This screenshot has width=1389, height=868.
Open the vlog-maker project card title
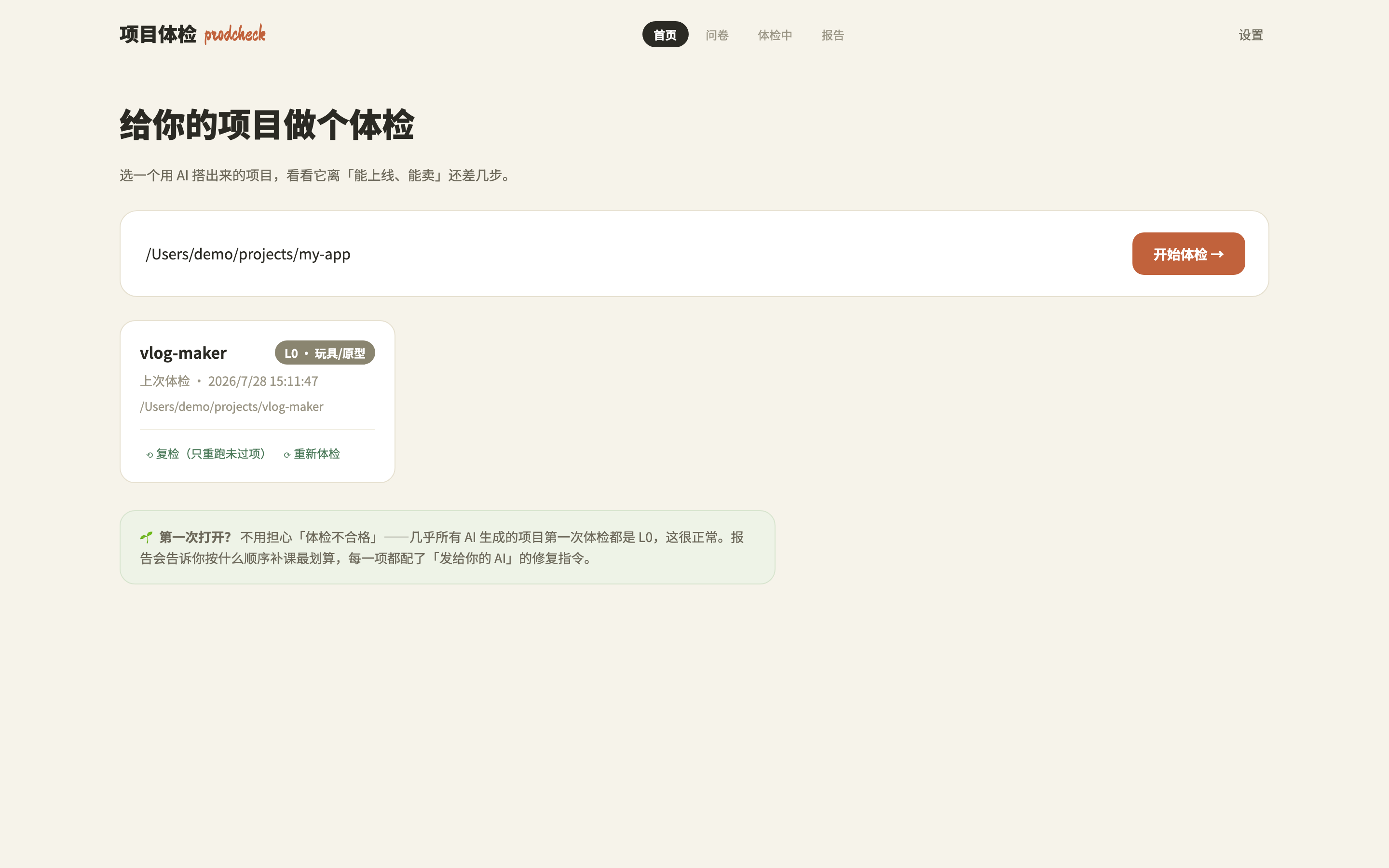click(x=183, y=353)
